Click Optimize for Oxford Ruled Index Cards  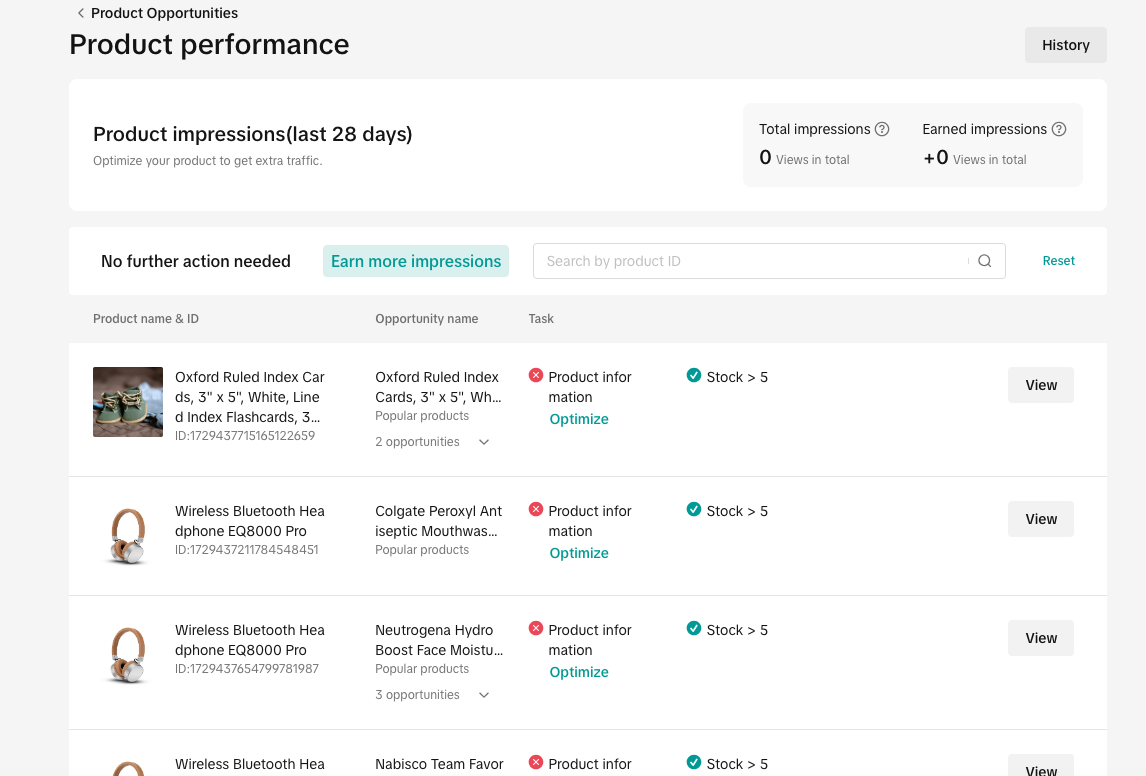click(x=579, y=419)
